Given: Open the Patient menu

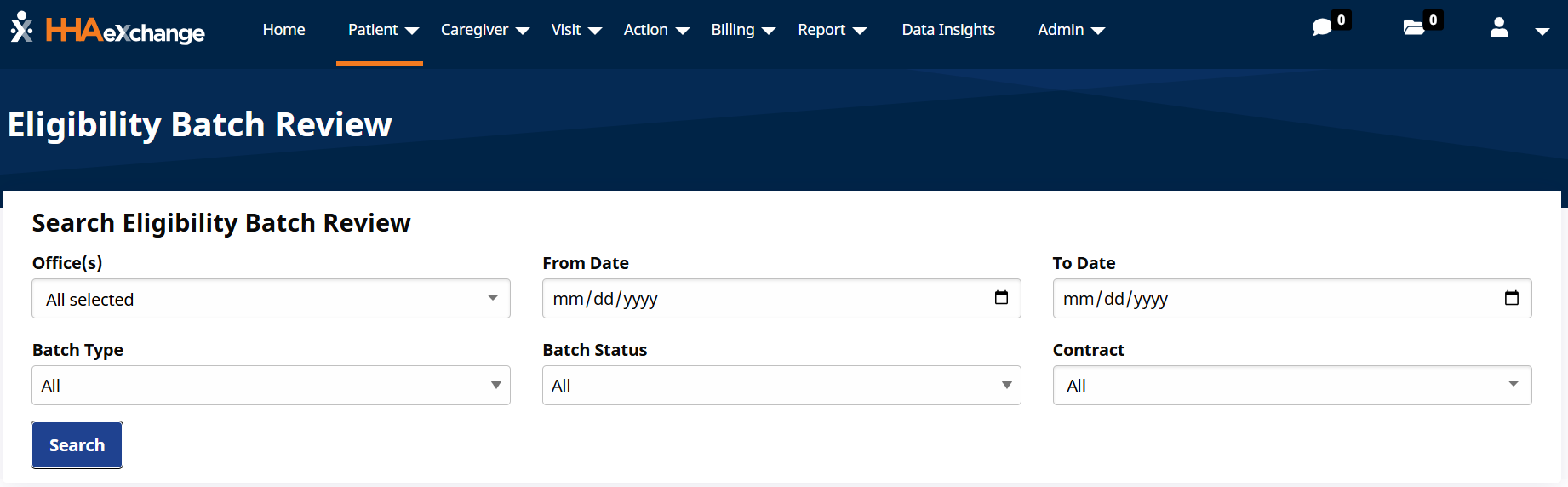Looking at the screenshot, I should pos(382,30).
